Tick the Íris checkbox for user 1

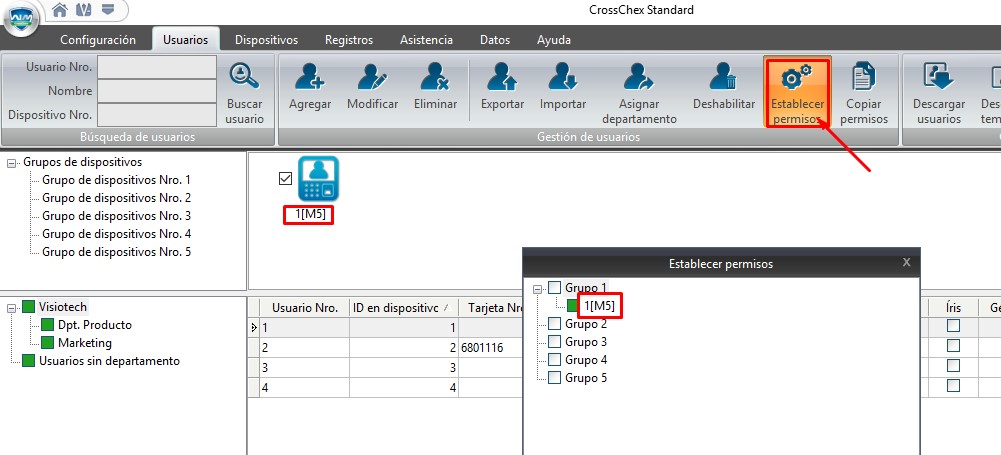coord(953,326)
